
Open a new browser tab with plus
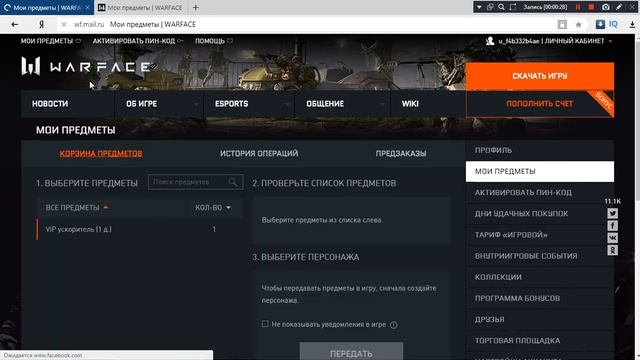coord(196,7)
